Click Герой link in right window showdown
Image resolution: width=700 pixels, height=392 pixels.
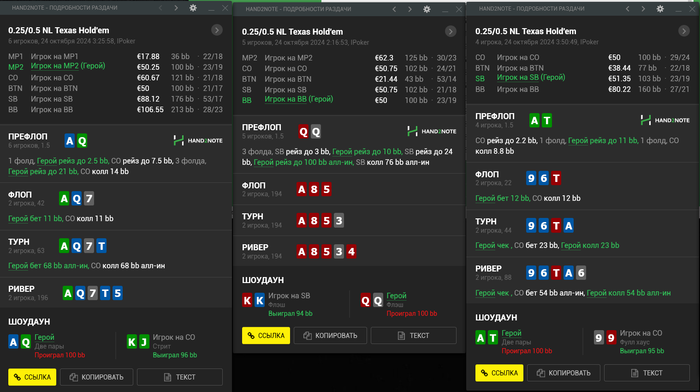511,333
